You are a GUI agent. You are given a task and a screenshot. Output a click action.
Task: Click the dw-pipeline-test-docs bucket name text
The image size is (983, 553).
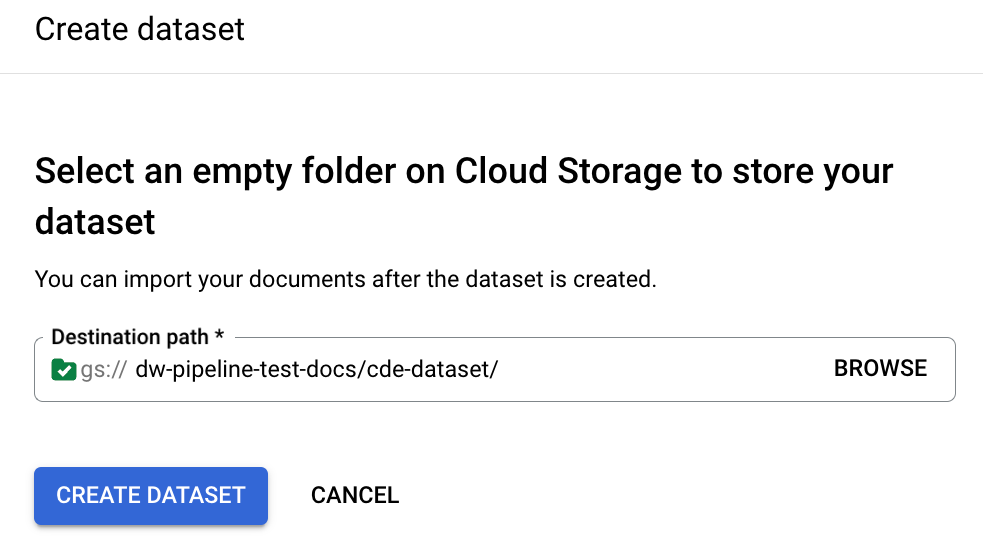248,370
